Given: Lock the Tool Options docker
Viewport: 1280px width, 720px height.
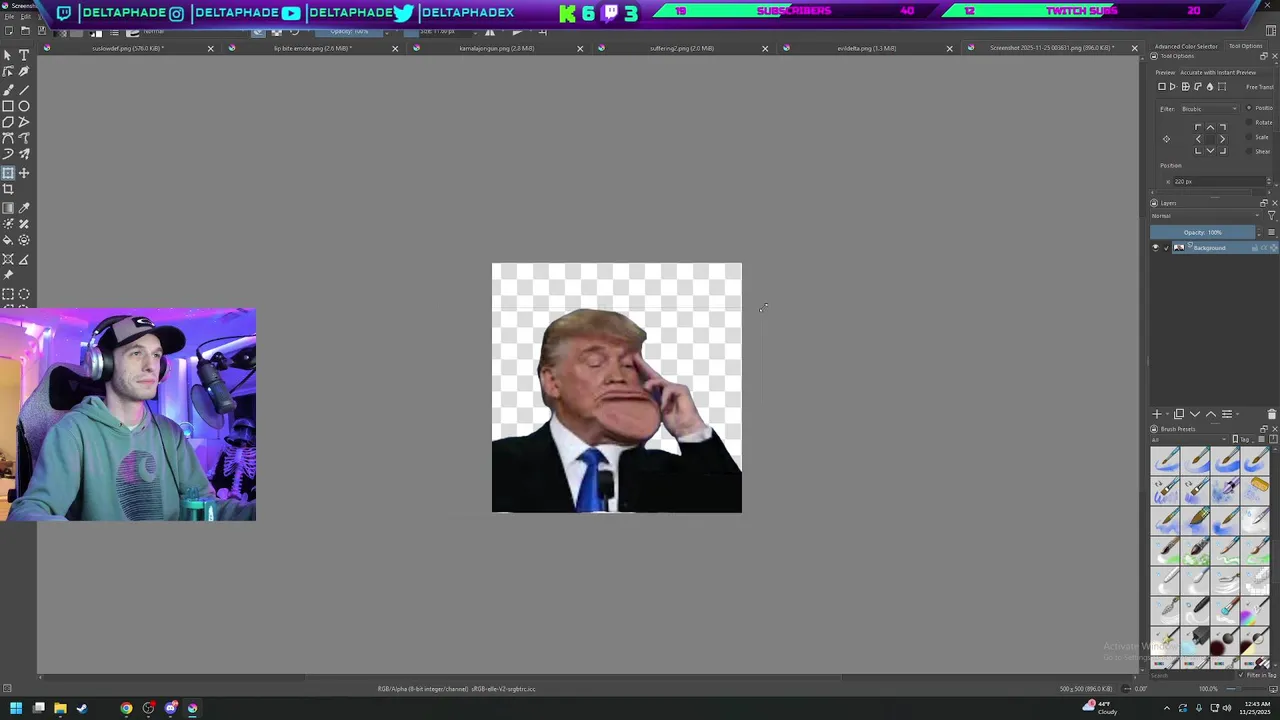Looking at the screenshot, I should 1153,56.
